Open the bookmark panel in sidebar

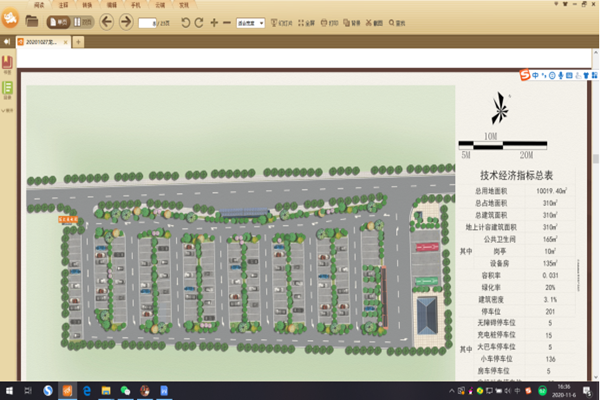7,65
